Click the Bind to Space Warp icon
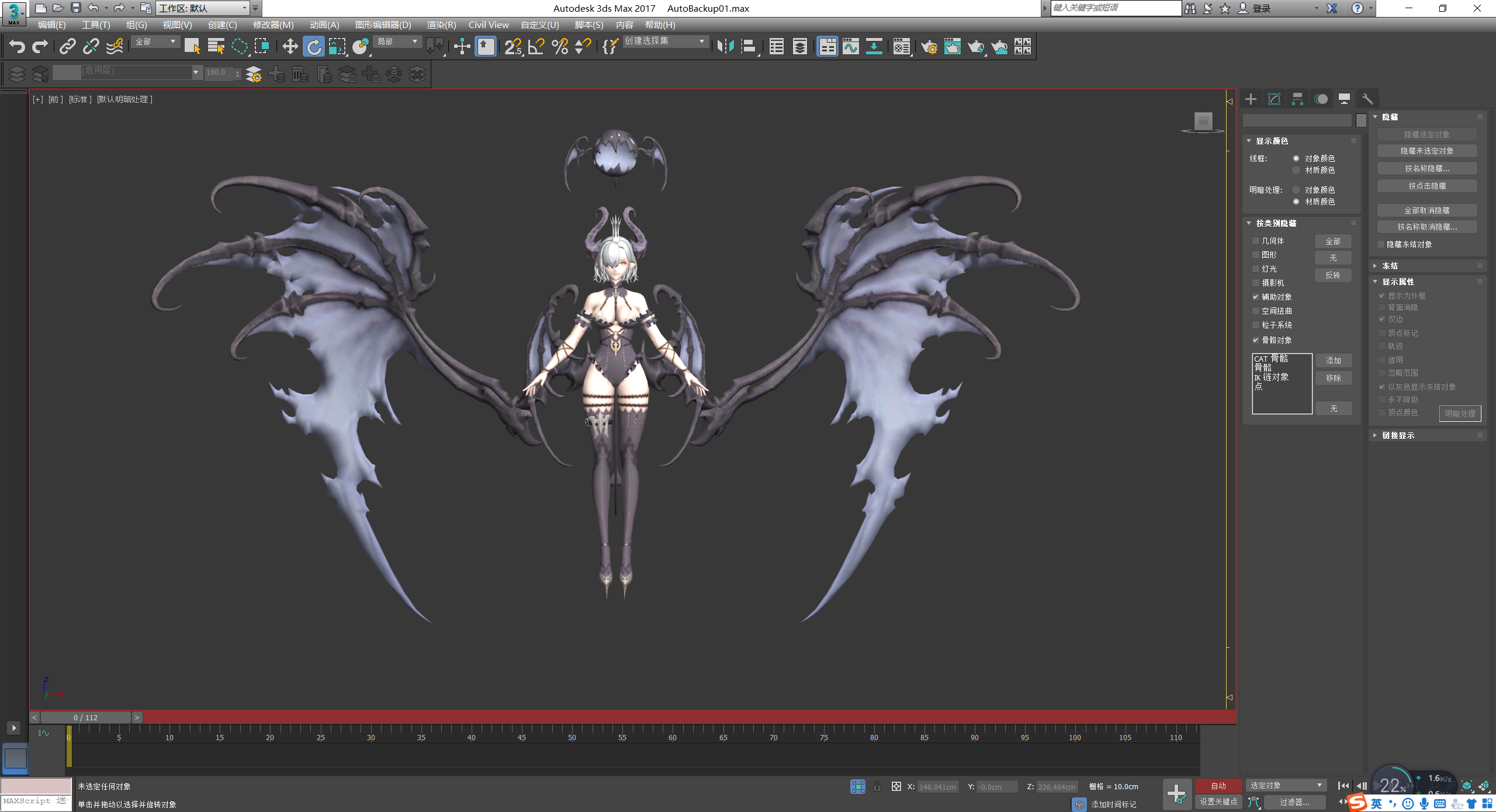The width and height of the screenshot is (1496, 812). (115, 46)
